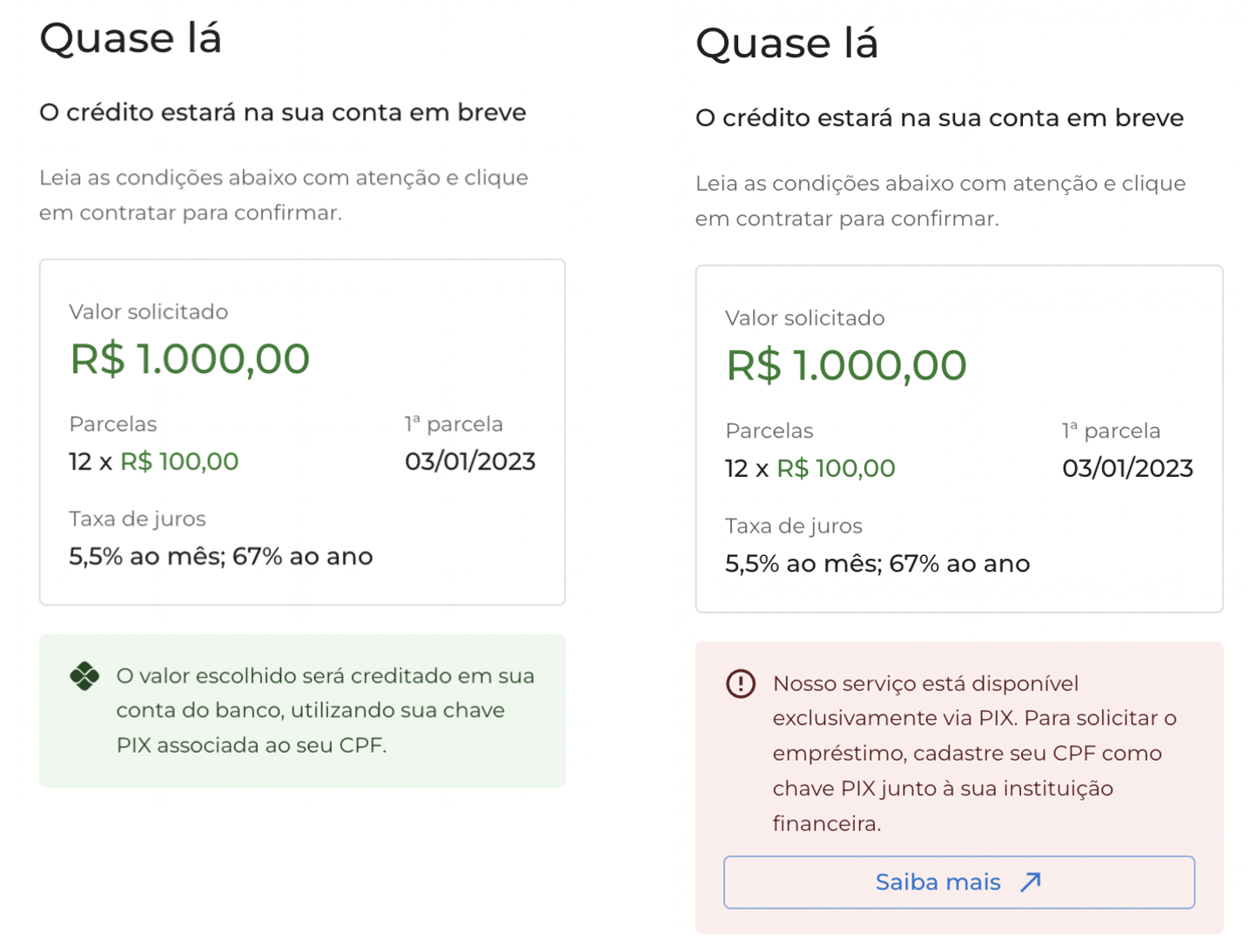1250x952 pixels.
Task: Click R$ 1.000,00 in card above red warning
Action: point(846,365)
